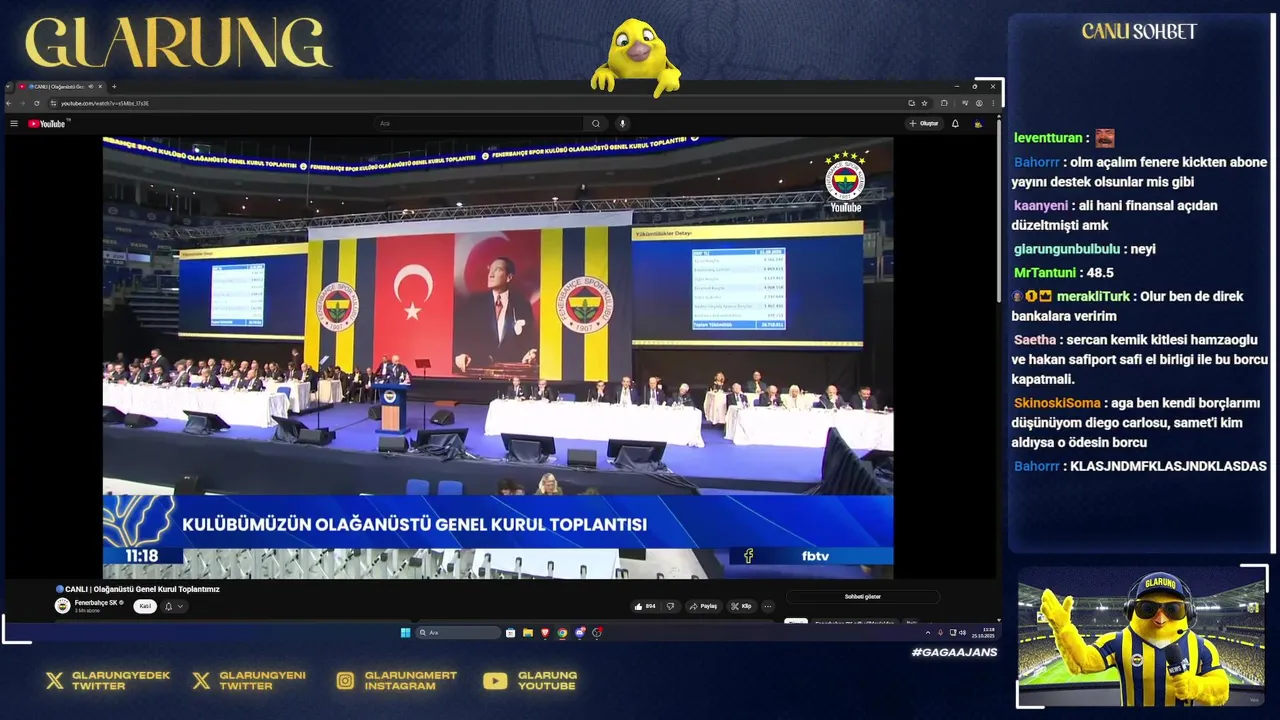Viewport: 1280px width, 720px height.
Task: Go to the YouTube home logo
Action: (x=47, y=124)
